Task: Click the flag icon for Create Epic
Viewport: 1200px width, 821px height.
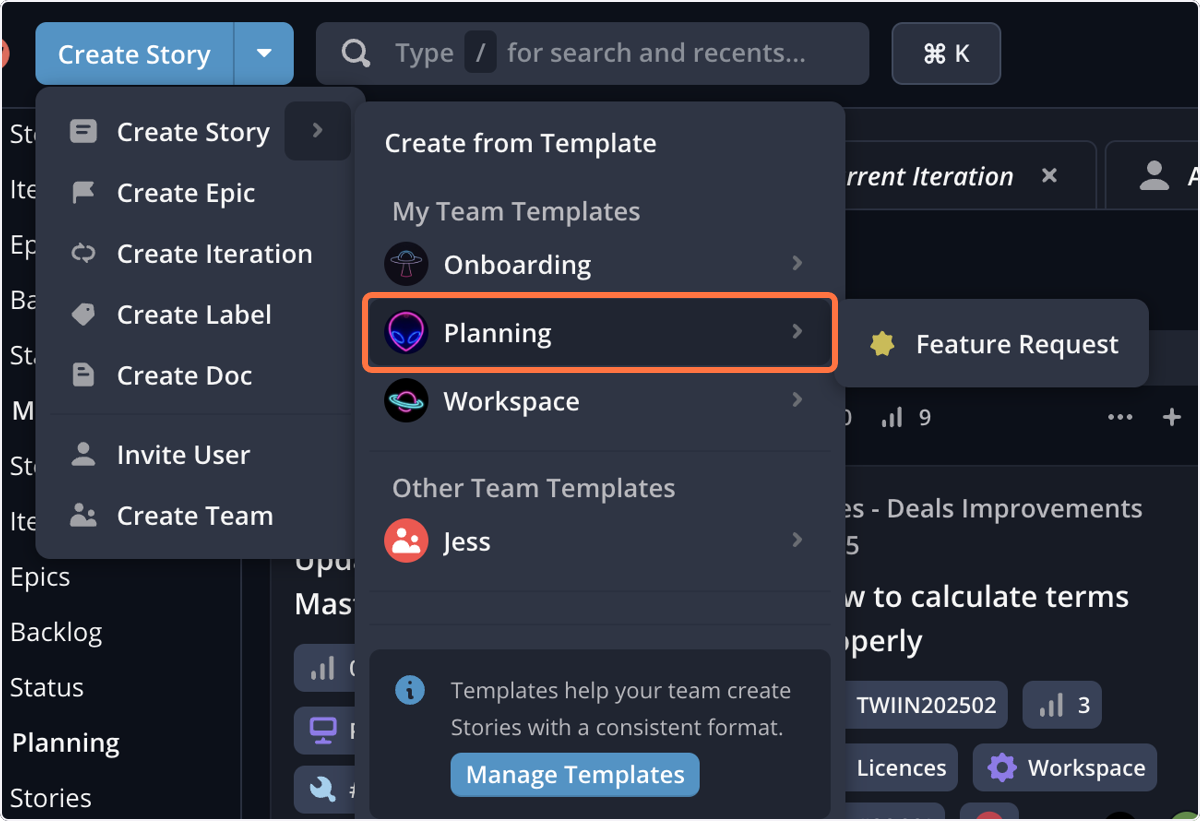Action: coord(84,192)
